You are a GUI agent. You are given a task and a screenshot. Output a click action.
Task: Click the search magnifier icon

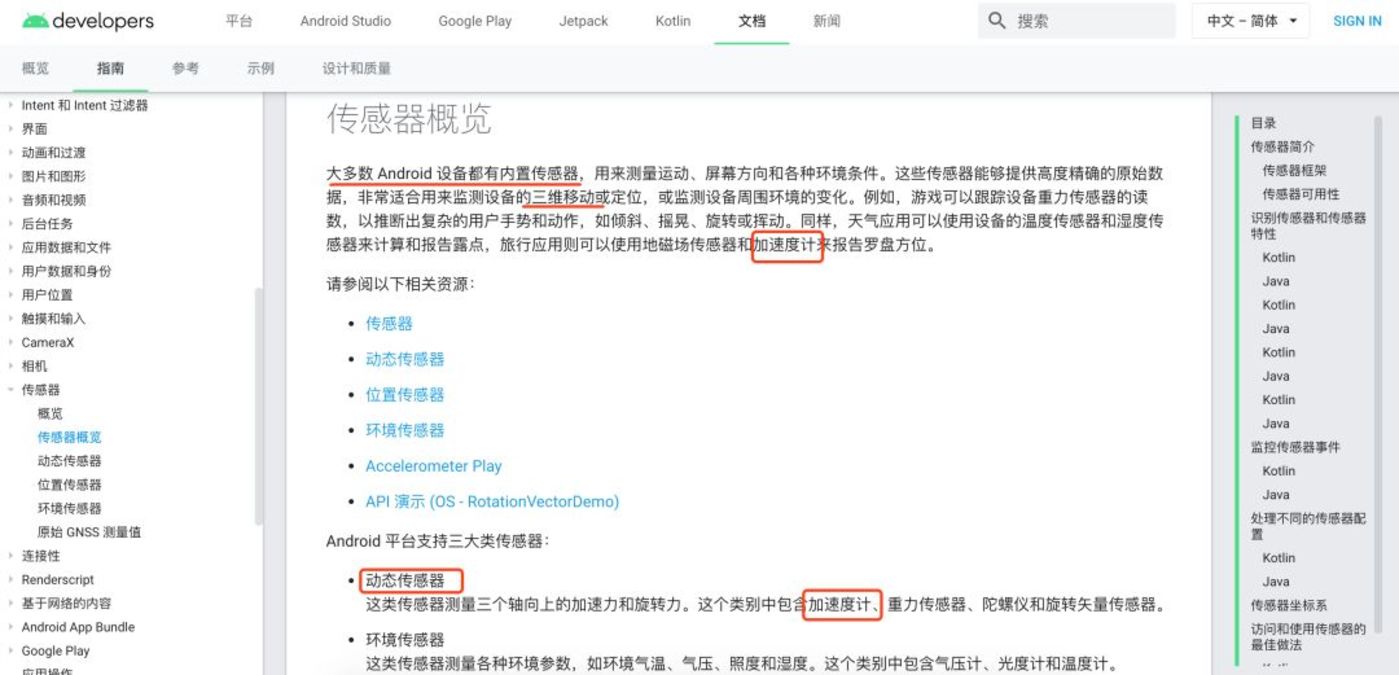click(996, 20)
